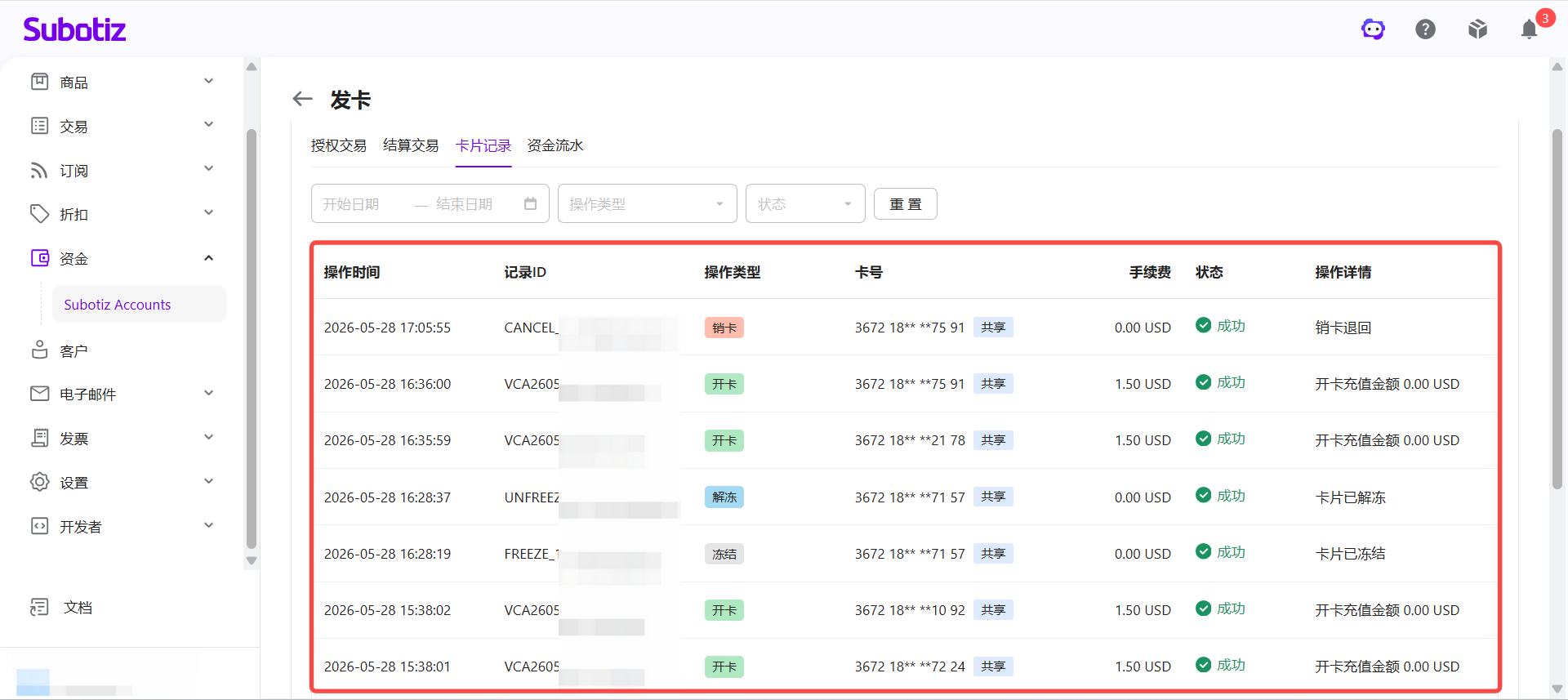Switch to the 结算交易 tab
Viewport: 1568px width, 700px height.
(411, 145)
